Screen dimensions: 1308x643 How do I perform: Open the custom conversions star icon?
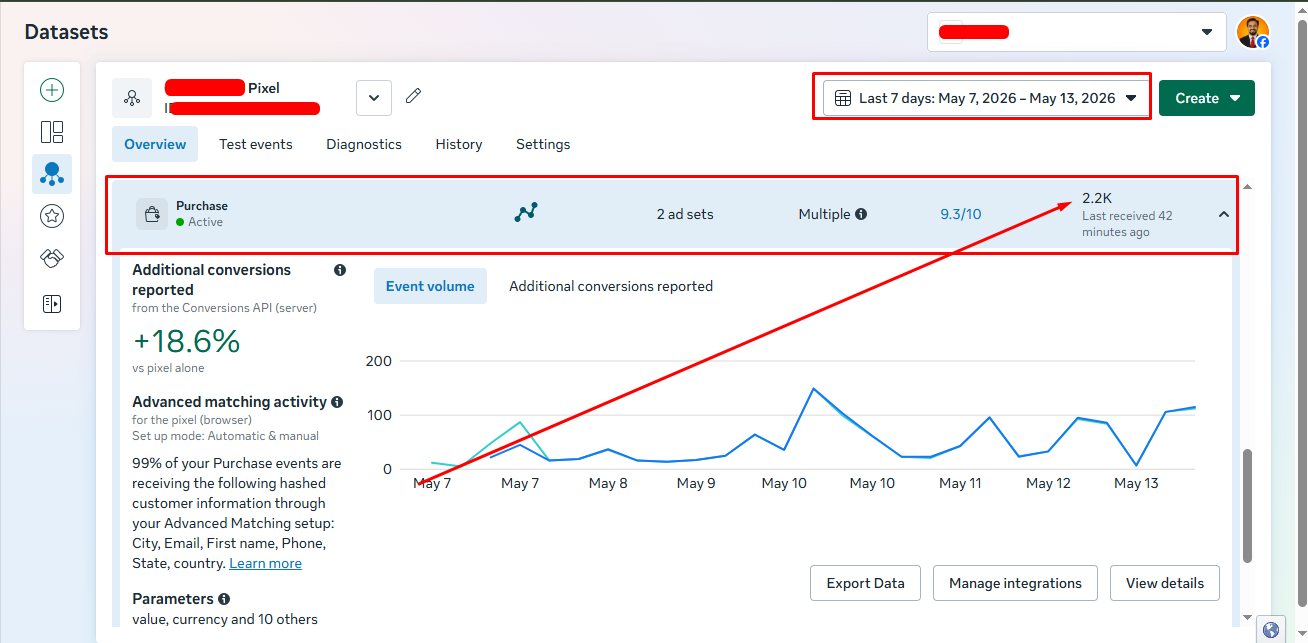[52, 215]
